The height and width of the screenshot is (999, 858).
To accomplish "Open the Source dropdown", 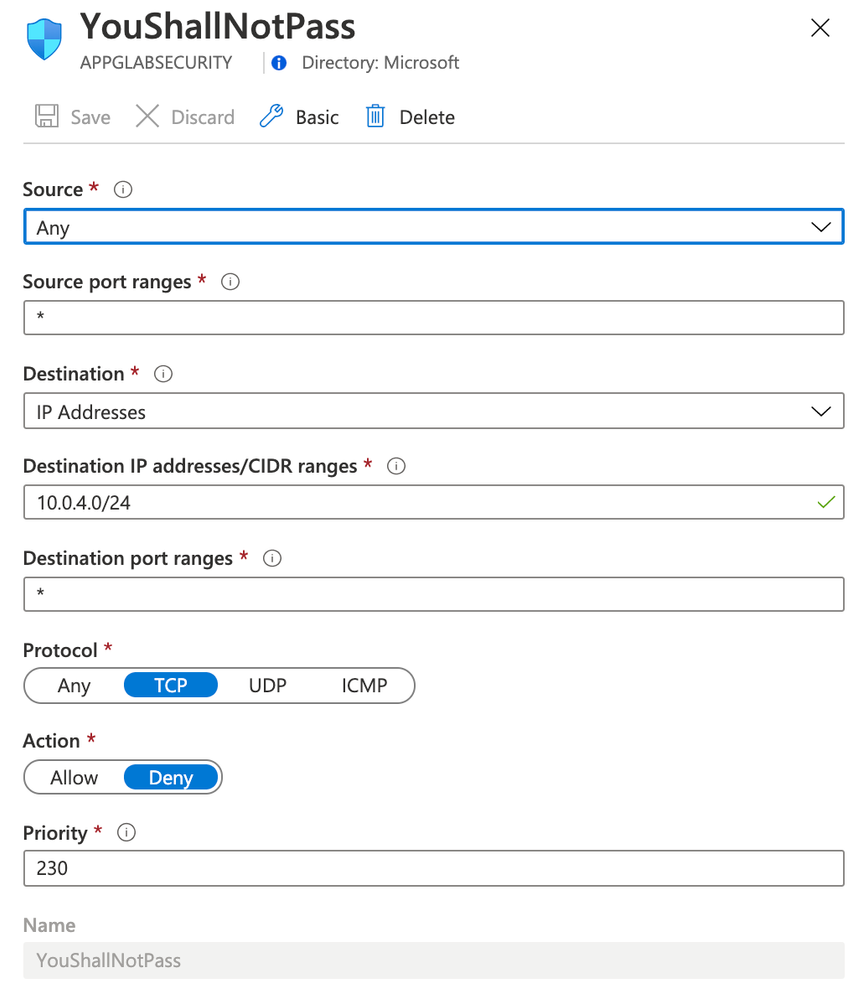I will (x=433, y=227).
